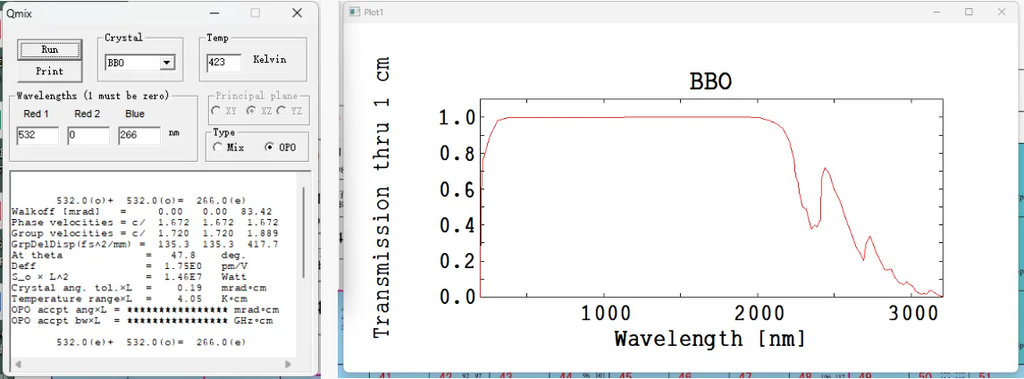The width and height of the screenshot is (1024, 379).
Task: Close the Qmix window
Action: point(297,12)
